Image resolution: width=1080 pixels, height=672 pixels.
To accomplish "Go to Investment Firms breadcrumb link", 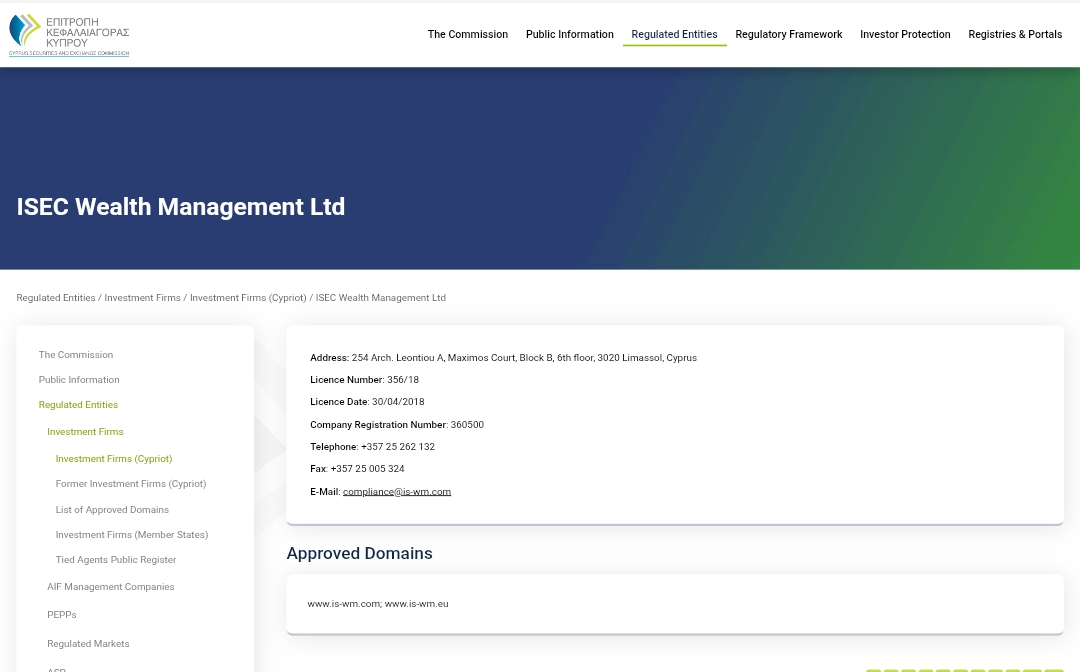I will (143, 298).
